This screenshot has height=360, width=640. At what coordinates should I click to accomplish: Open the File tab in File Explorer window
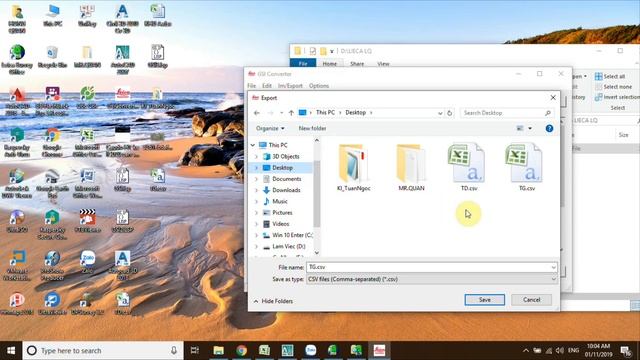303,64
